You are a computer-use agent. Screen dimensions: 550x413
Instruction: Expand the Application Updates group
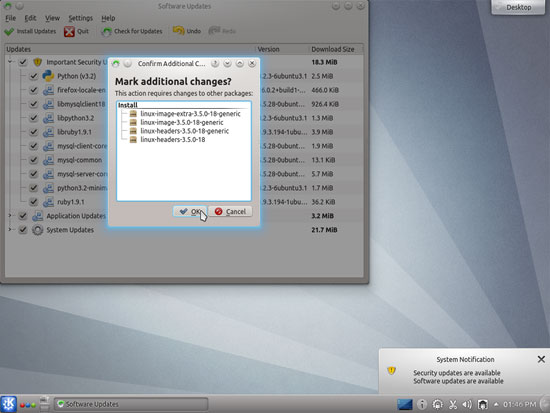click(x=10, y=215)
